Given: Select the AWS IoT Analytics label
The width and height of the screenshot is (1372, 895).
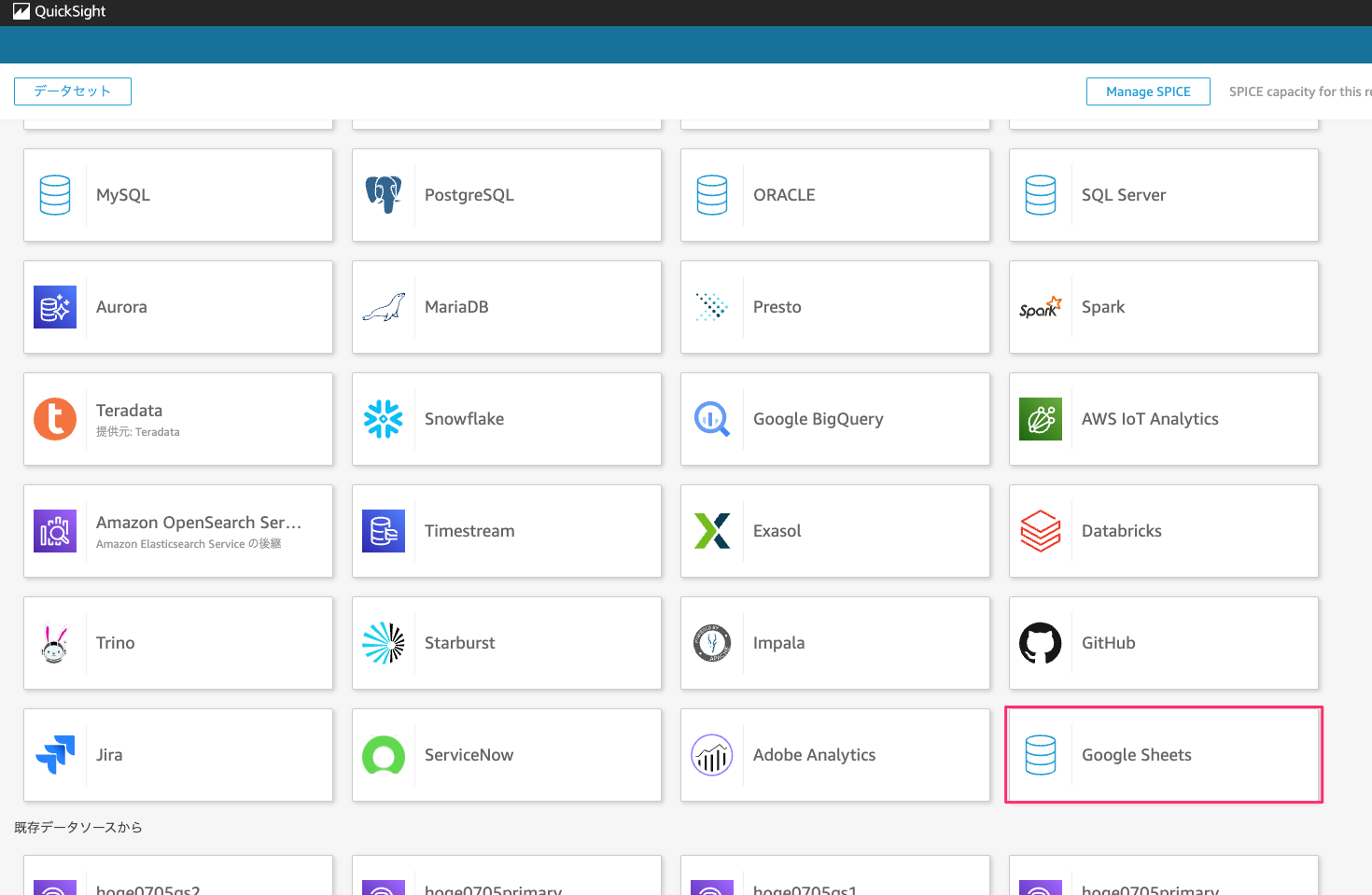Looking at the screenshot, I should point(1150,419).
